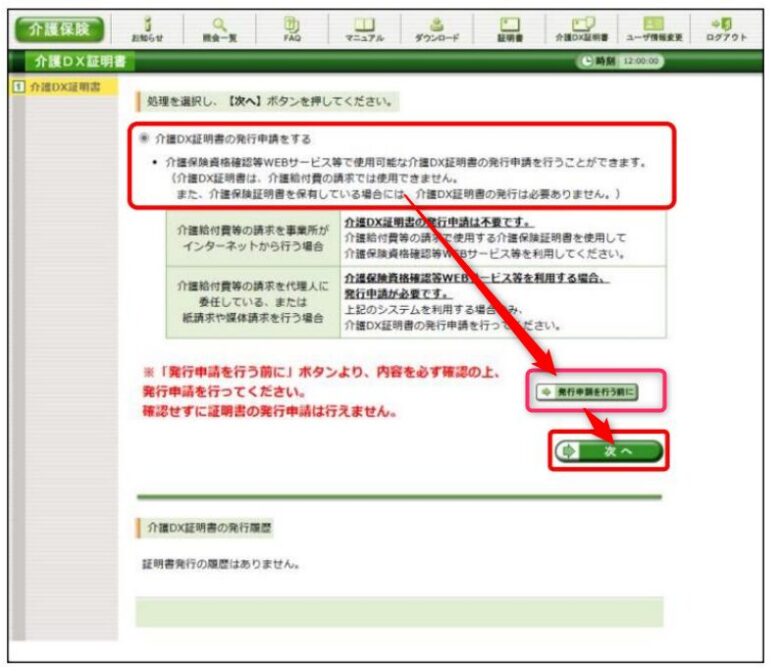
Task: Select 介護DX証明書の発行申請をする radio button
Action: click(145, 141)
